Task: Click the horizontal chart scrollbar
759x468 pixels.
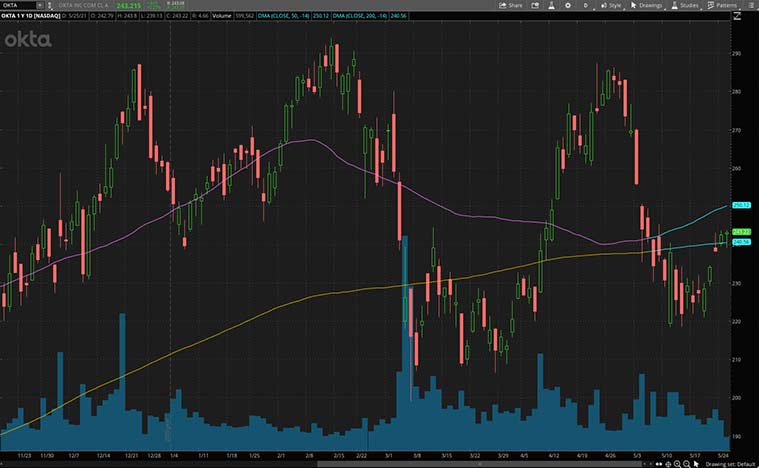Action: (x=479, y=464)
